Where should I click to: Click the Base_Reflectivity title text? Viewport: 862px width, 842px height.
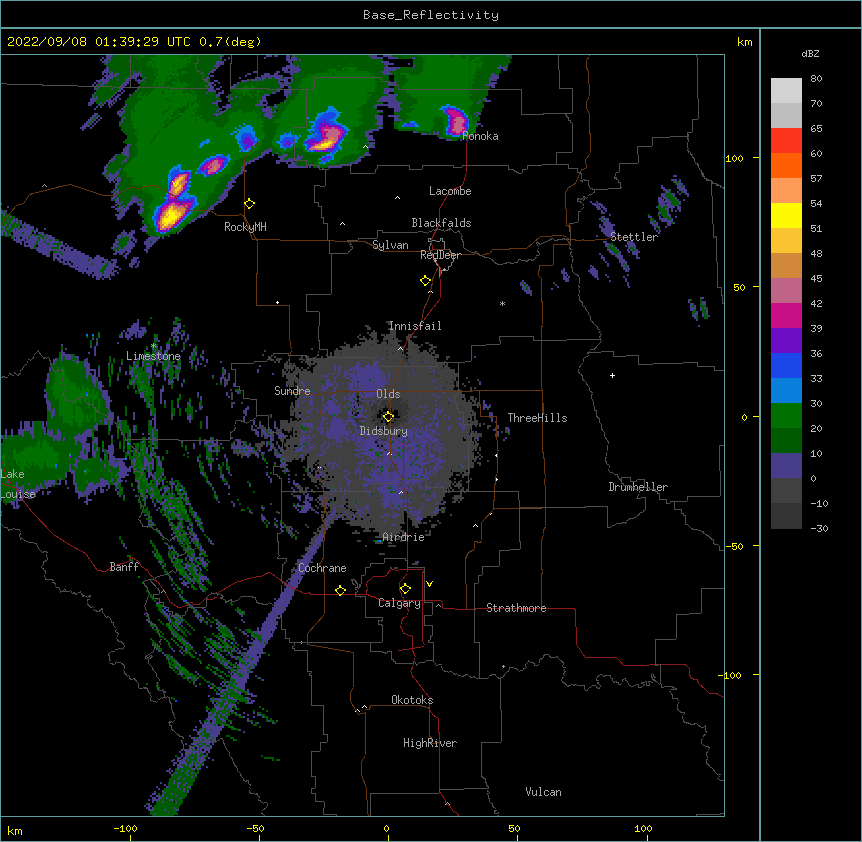pos(431,15)
